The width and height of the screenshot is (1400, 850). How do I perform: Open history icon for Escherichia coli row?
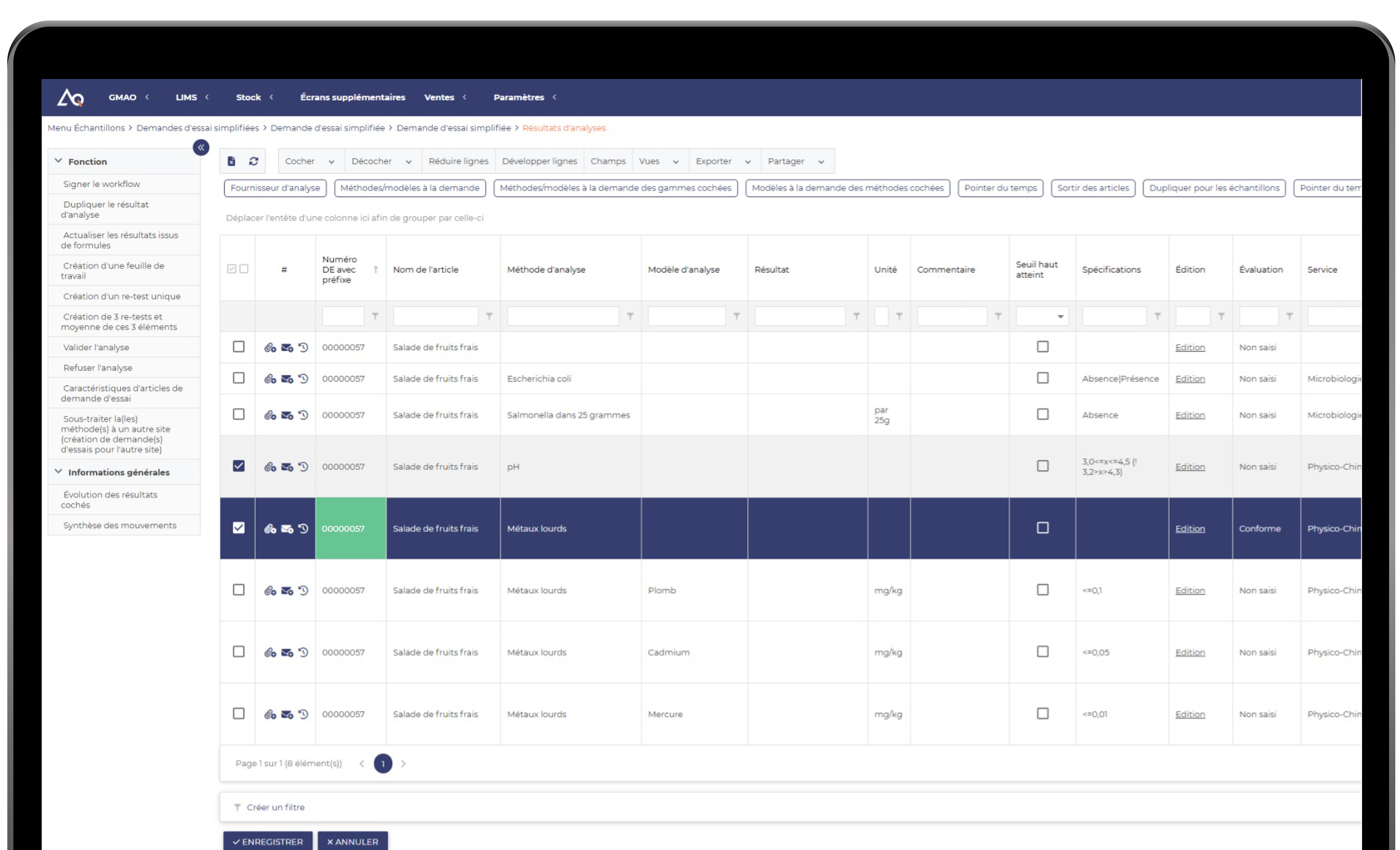coord(303,379)
